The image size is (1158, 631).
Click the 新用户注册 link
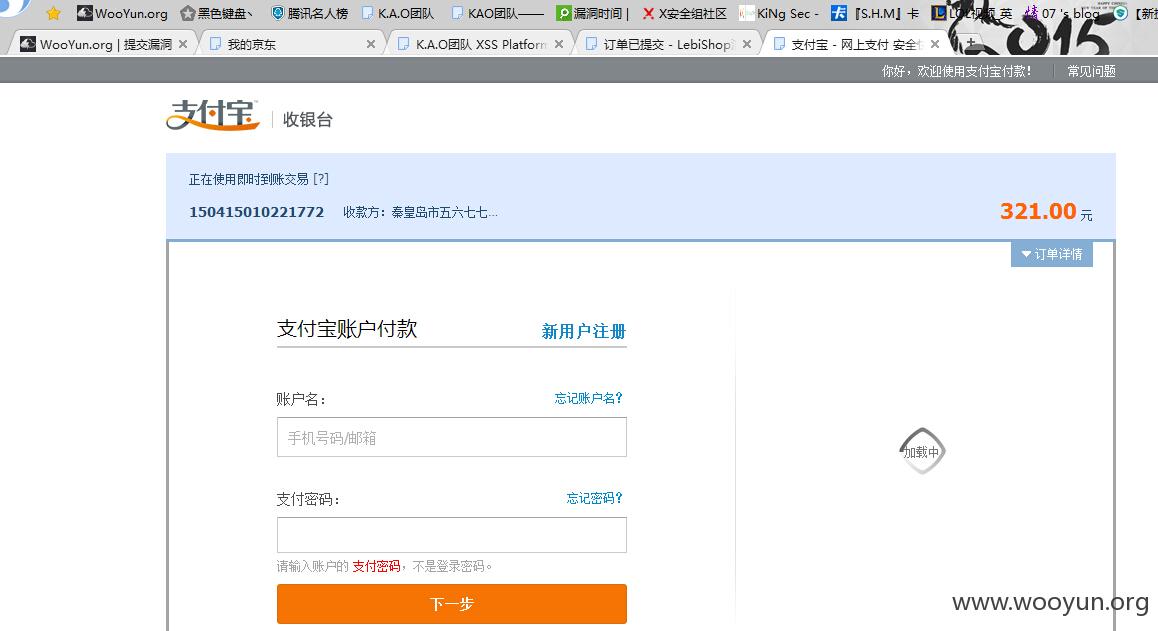[x=583, y=331]
